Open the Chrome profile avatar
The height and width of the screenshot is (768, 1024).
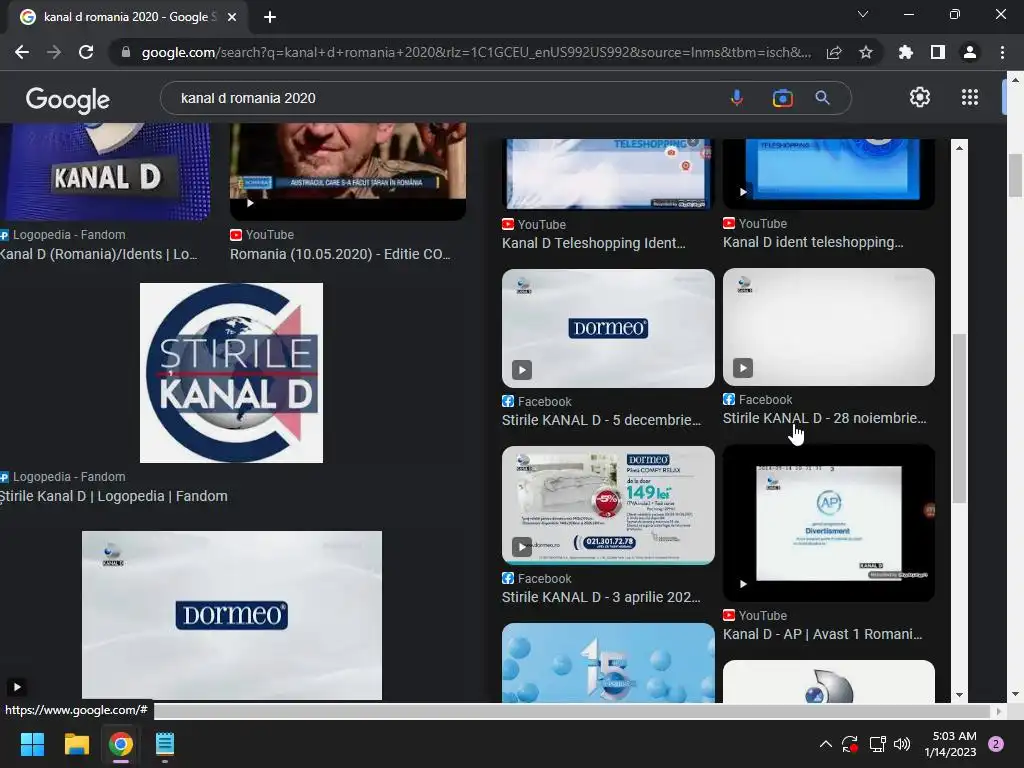coord(970,52)
